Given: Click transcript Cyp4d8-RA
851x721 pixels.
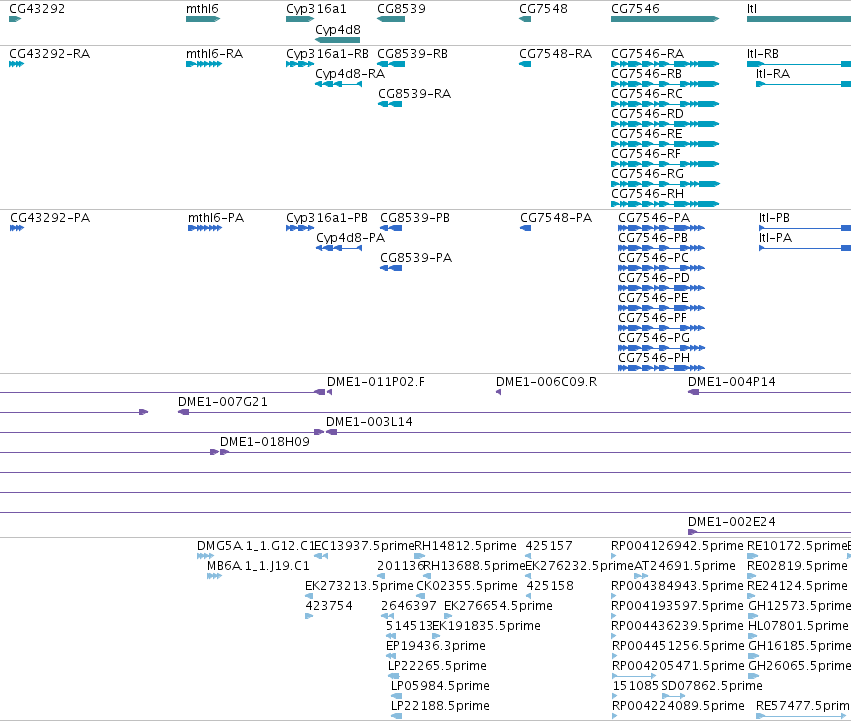Looking at the screenshot, I should click(x=338, y=84).
